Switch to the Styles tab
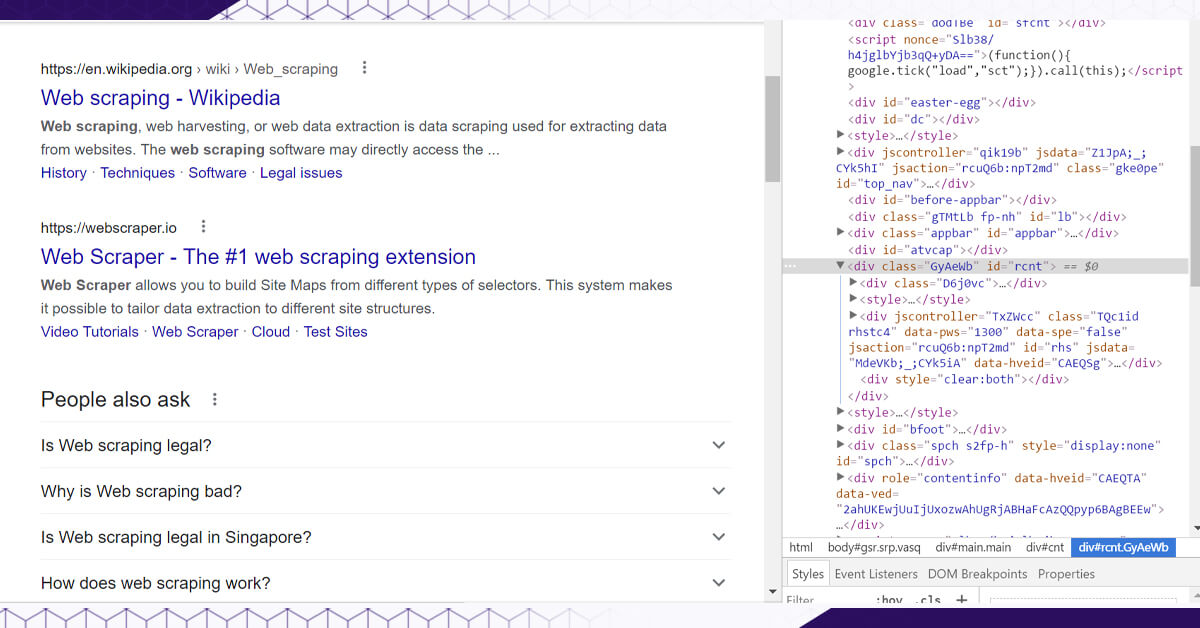This screenshot has height=628, width=1200. point(807,574)
